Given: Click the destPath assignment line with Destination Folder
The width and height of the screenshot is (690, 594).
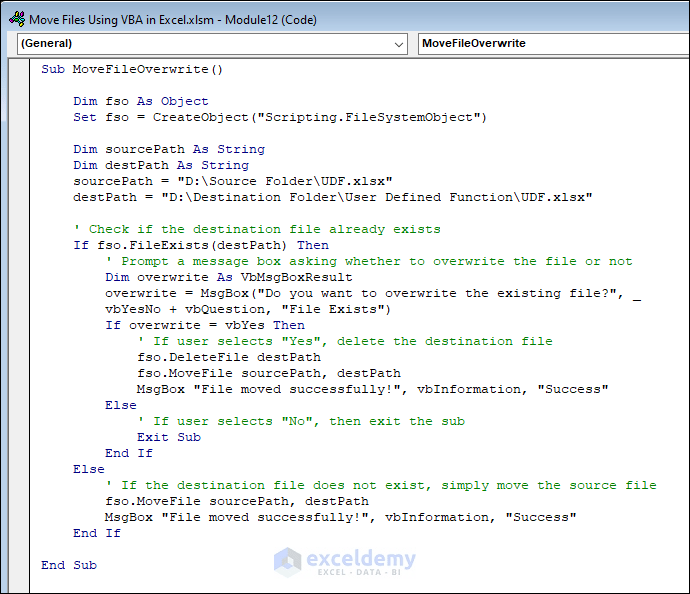Looking at the screenshot, I should point(333,198).
